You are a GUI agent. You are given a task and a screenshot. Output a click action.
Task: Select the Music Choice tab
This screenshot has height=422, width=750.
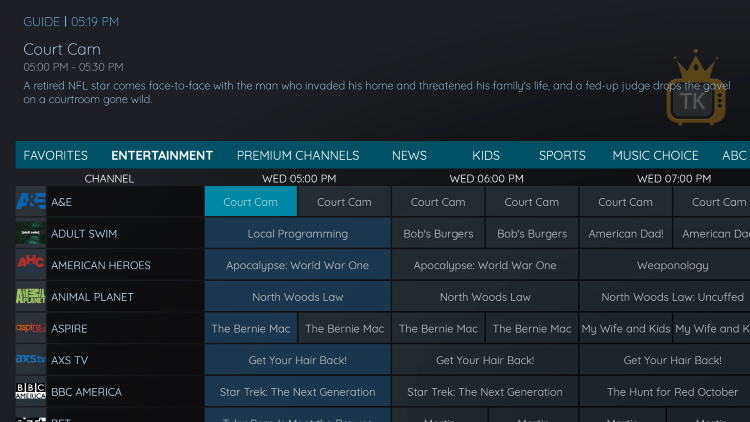[655, 155]
